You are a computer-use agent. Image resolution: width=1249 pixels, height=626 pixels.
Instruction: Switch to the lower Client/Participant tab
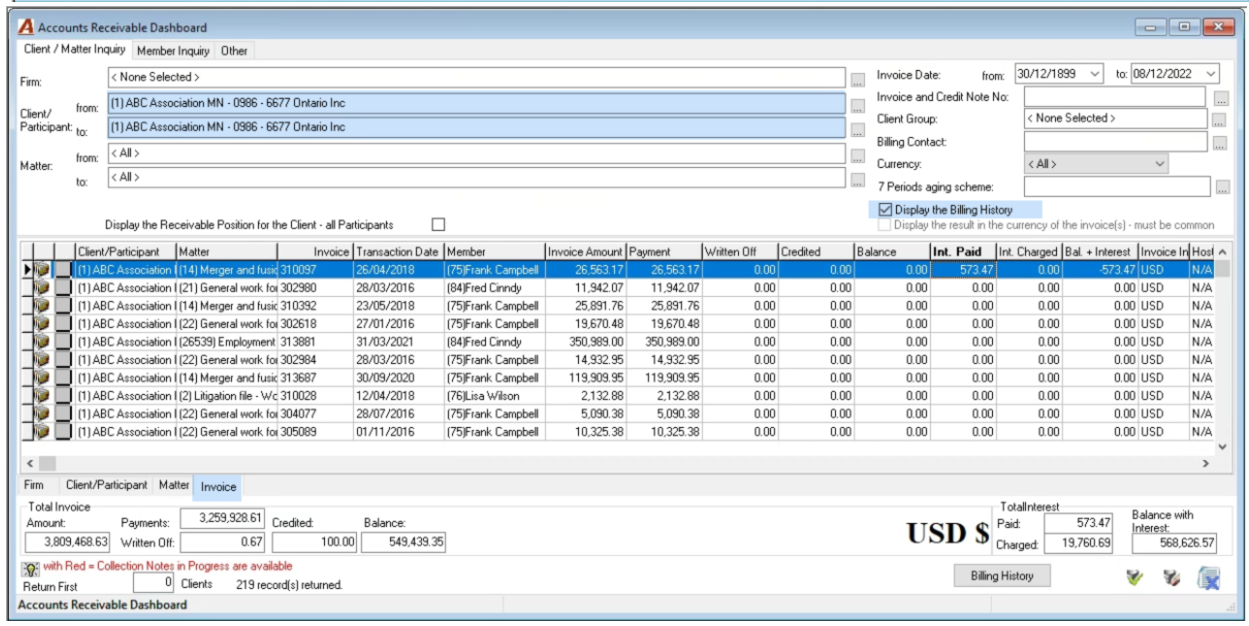pyautogui.click(x=106, y=485)
